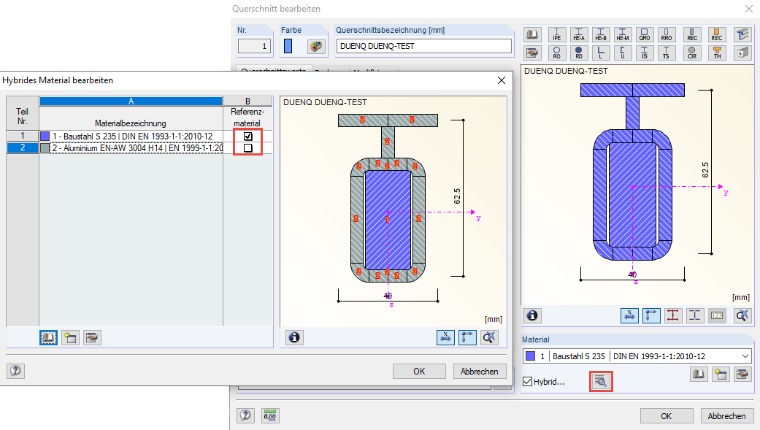This screenshot has width=760, height=430.
Task: Toggle the Hybrid... checkbox
Action: point(528,382)
